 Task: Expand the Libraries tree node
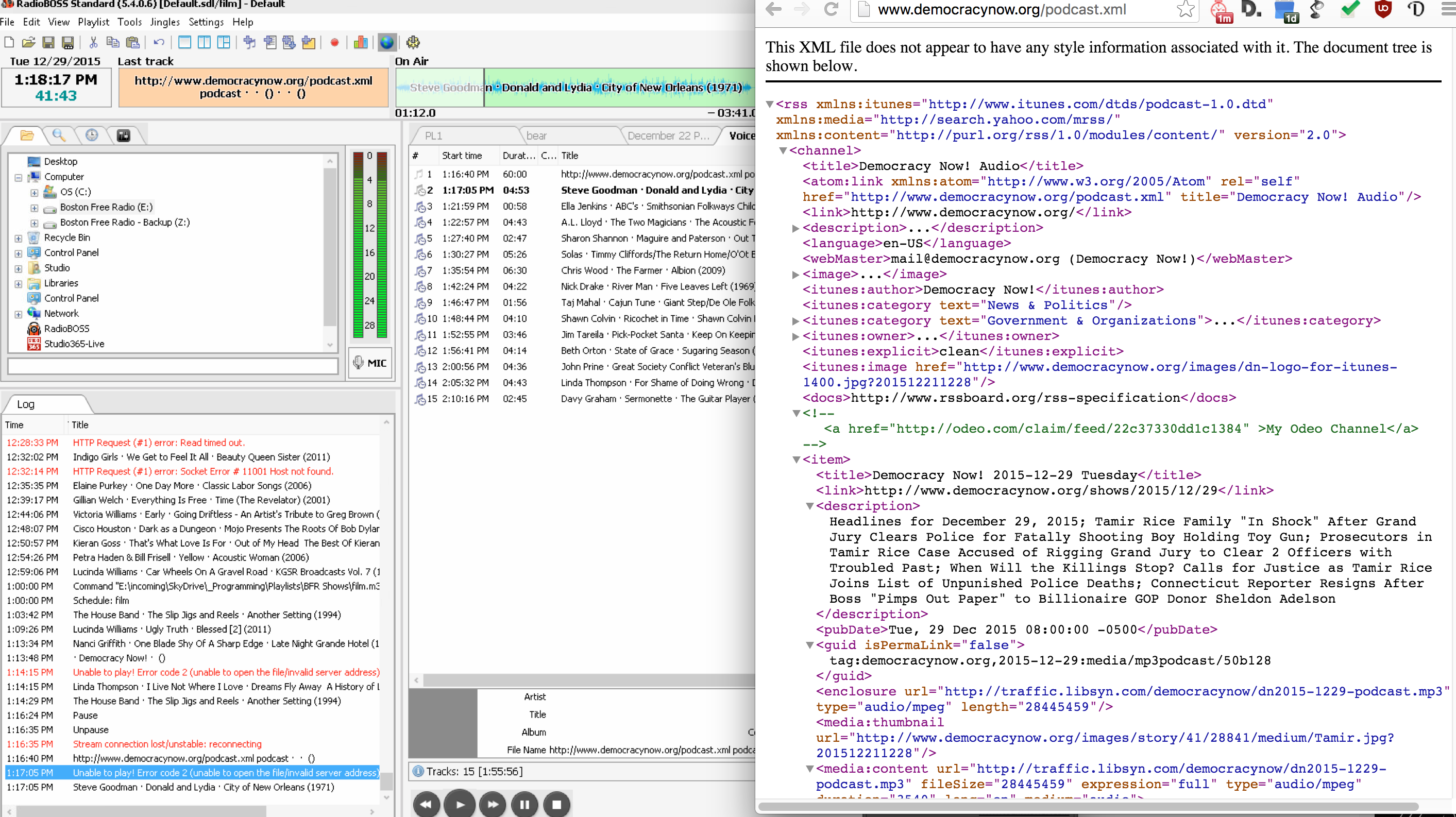[x=18, y=284]
